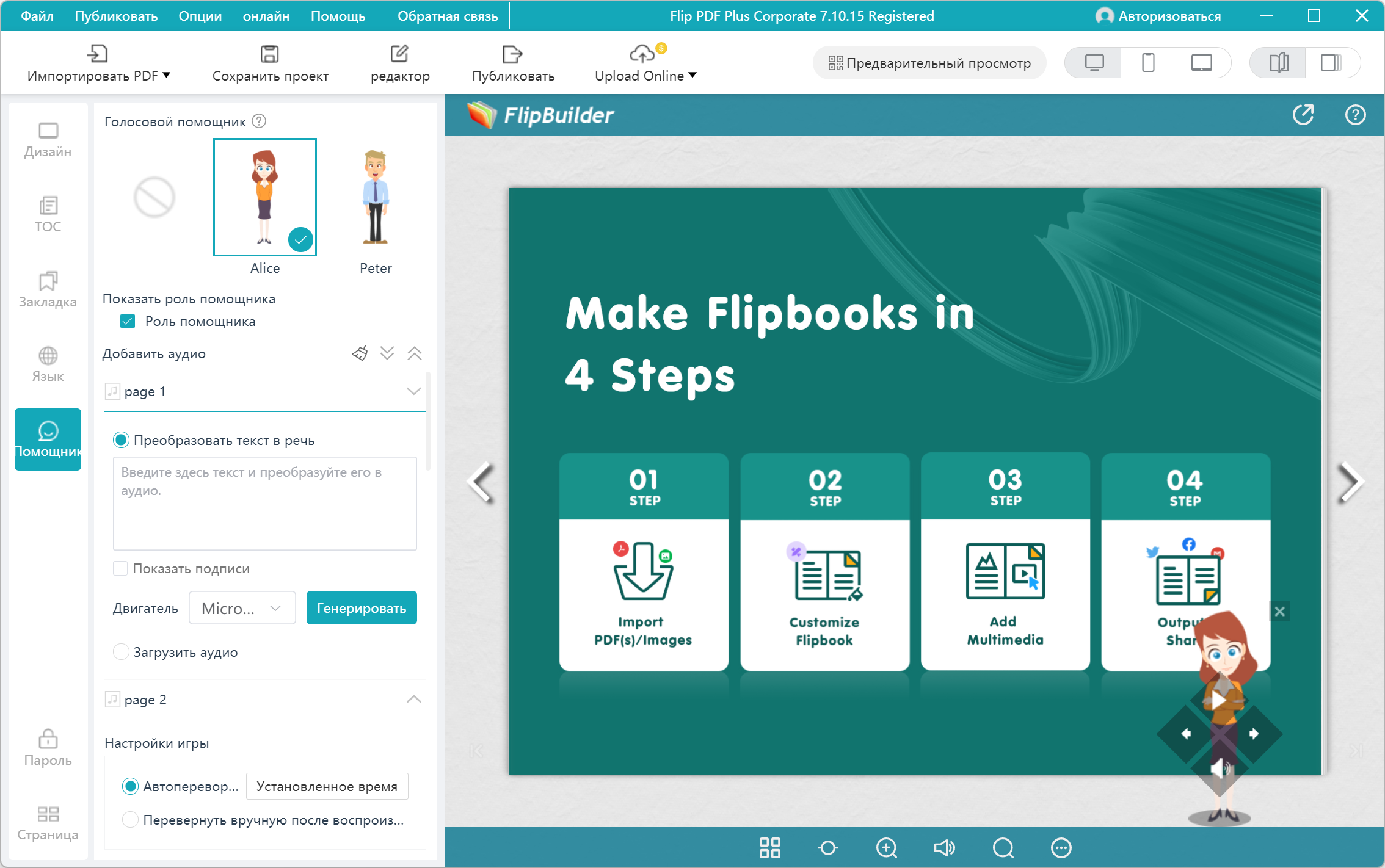The width and height of the screenshot is (1385, 868).
Task: Click the Генерировать button
Action: coord(361,608)
